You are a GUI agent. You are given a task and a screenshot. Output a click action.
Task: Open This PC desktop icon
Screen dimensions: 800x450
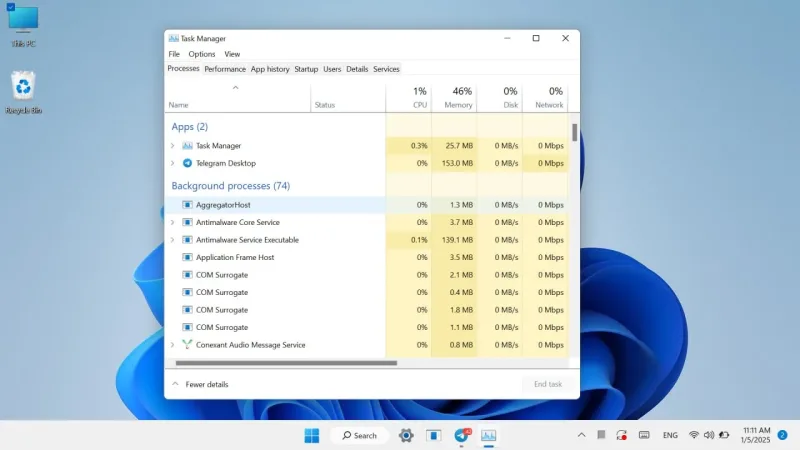(23, 26)
